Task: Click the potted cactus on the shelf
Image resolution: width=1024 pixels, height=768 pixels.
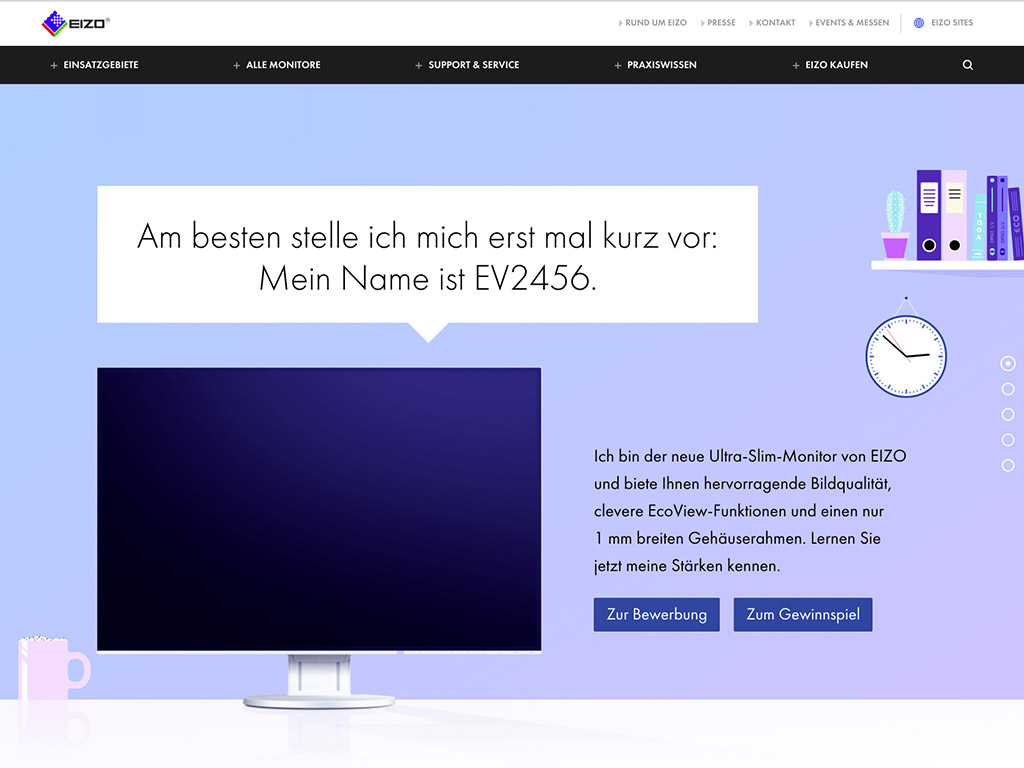Action: coord(895,226)
